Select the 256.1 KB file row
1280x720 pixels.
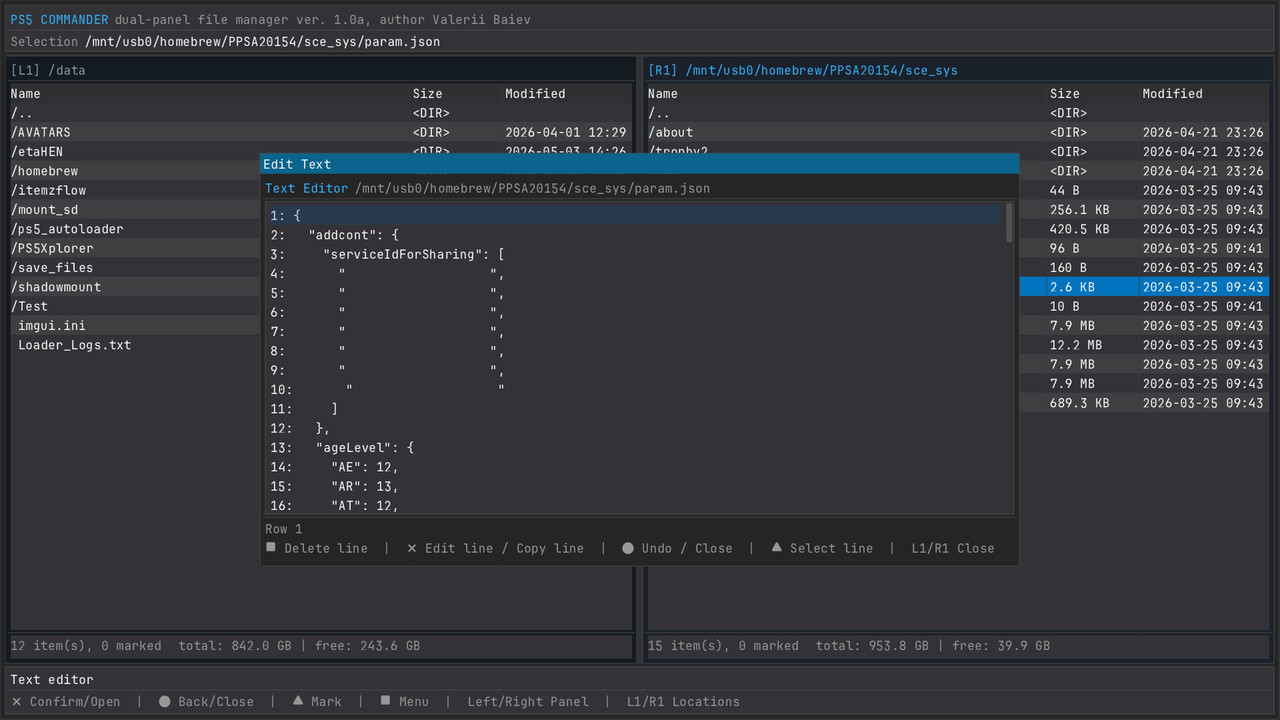click(1144, 210)
